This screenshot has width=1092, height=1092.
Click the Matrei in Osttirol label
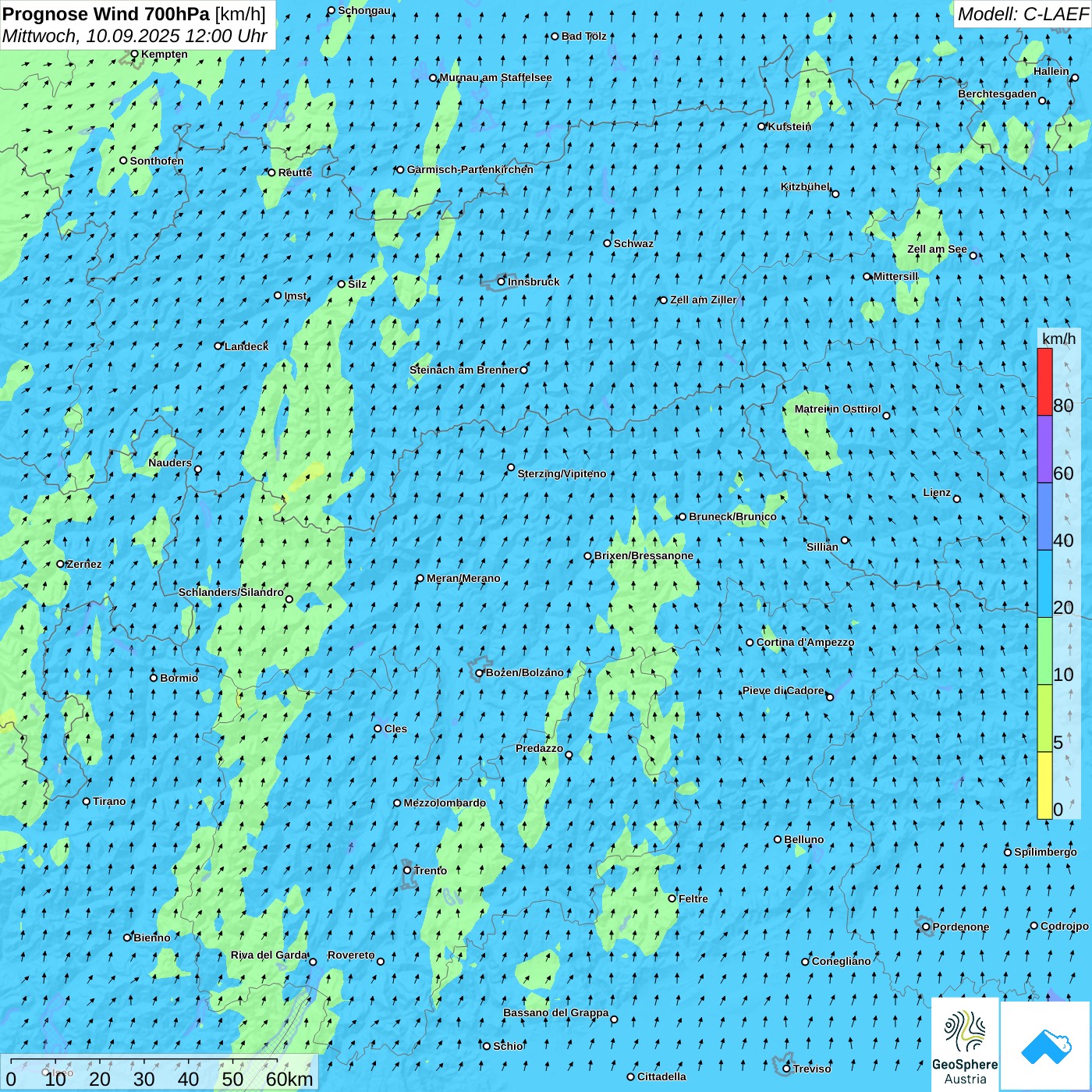(x=838, y=409)
